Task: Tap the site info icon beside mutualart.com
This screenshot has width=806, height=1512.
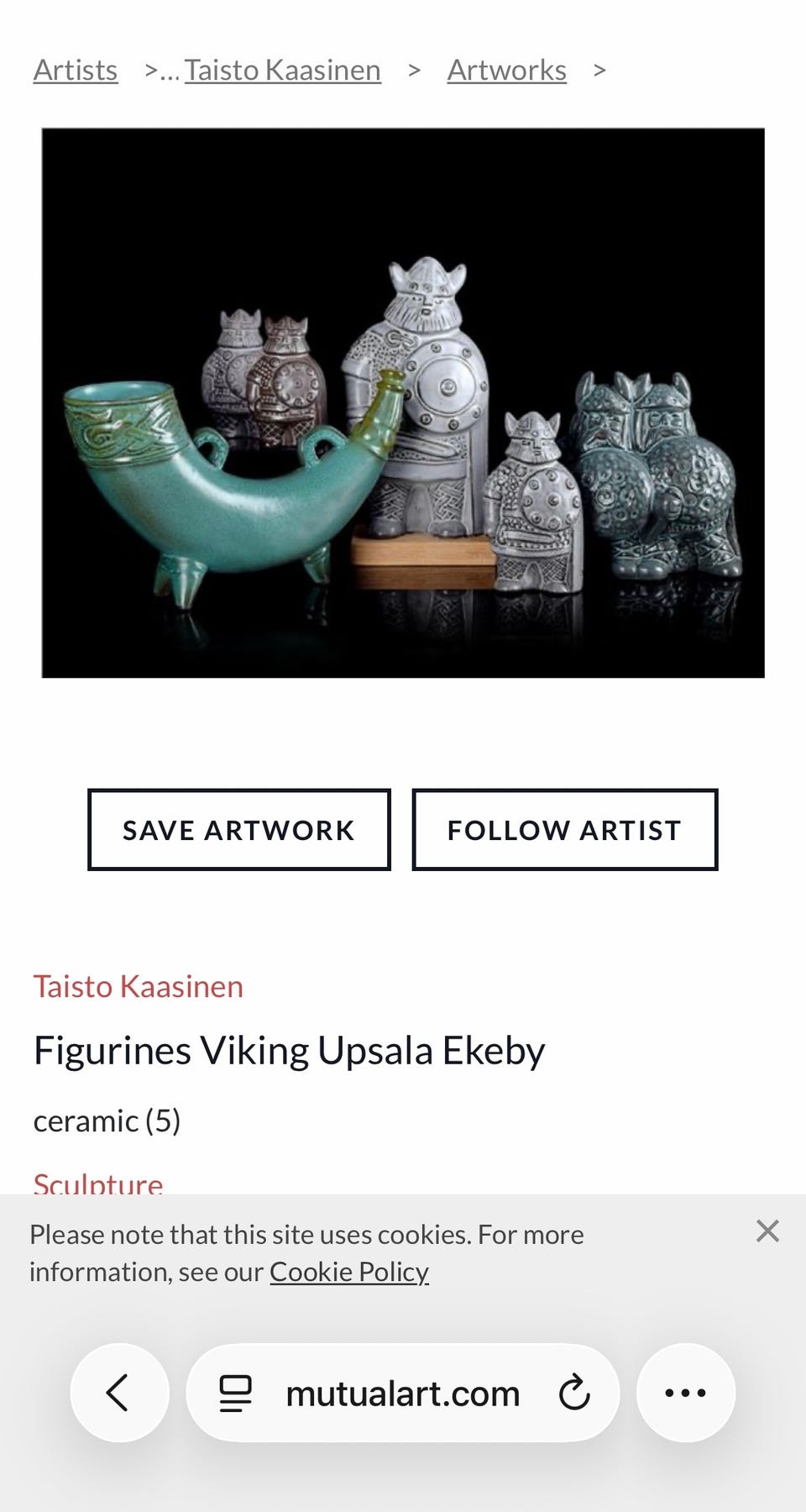Action: click(x=235, y=1393)
